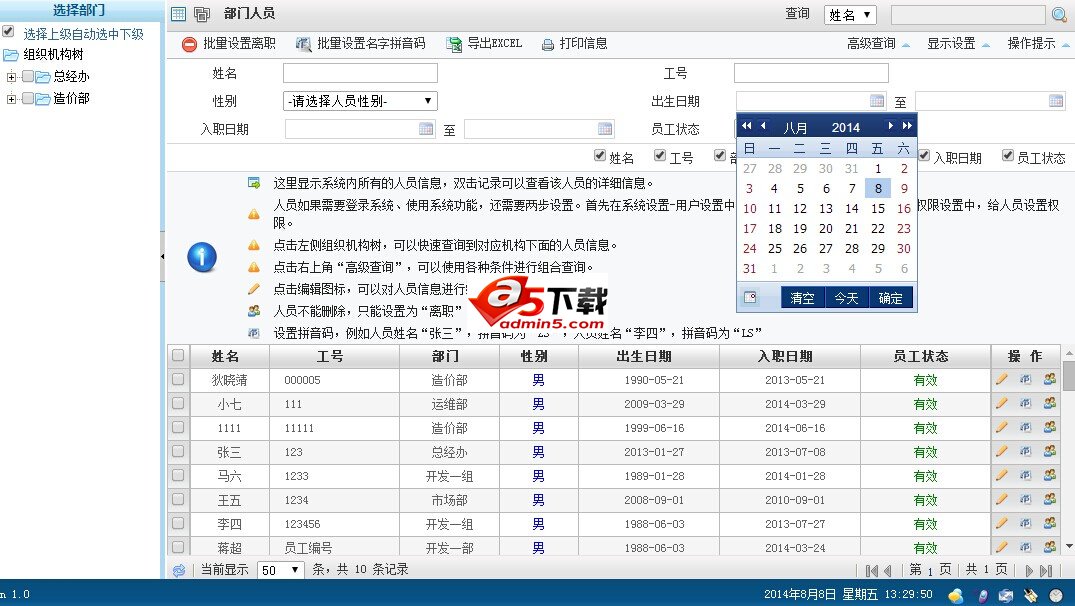Click the refresh icon at bottom left
Viewport: 1075px width, 606px height.
pyautogui.click(x=179, y=568)
